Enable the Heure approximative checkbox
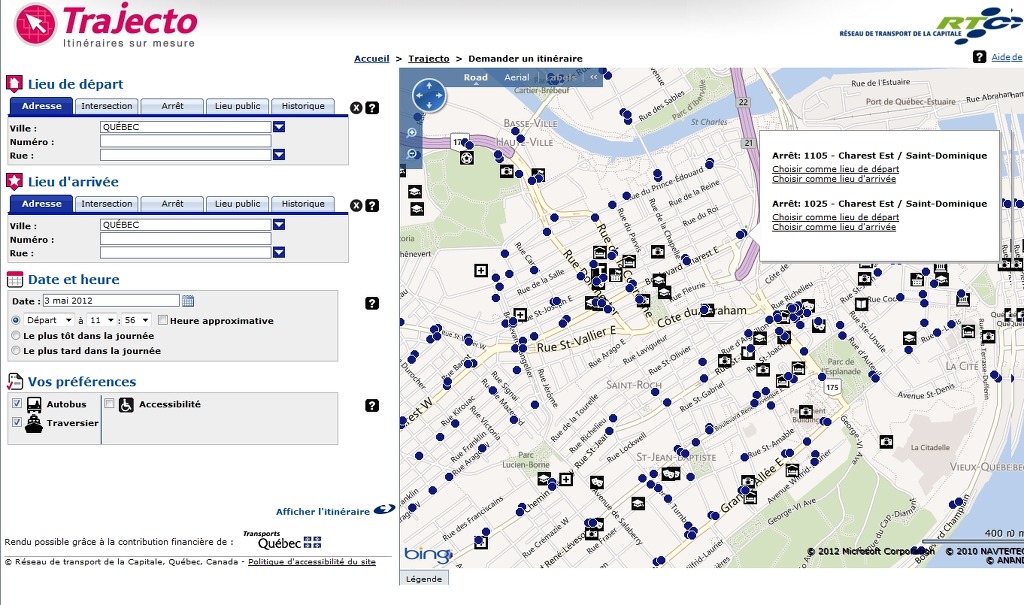The width and height of the screenshot is (1024, 605). point(163,321)
